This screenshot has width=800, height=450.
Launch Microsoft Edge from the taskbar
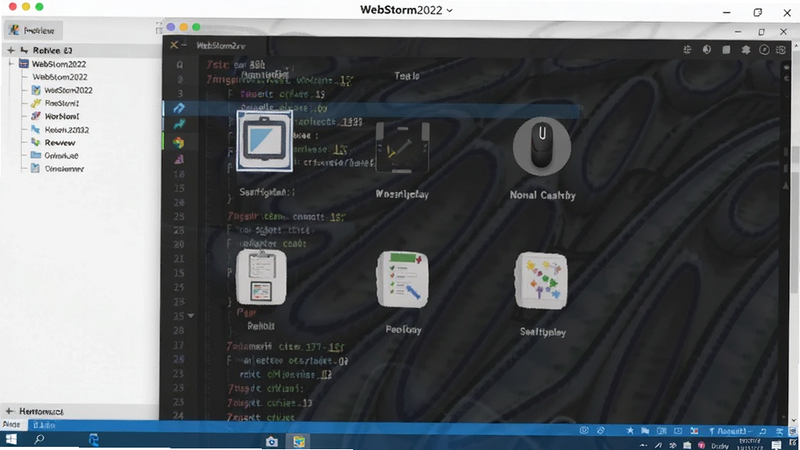[94, 440]
